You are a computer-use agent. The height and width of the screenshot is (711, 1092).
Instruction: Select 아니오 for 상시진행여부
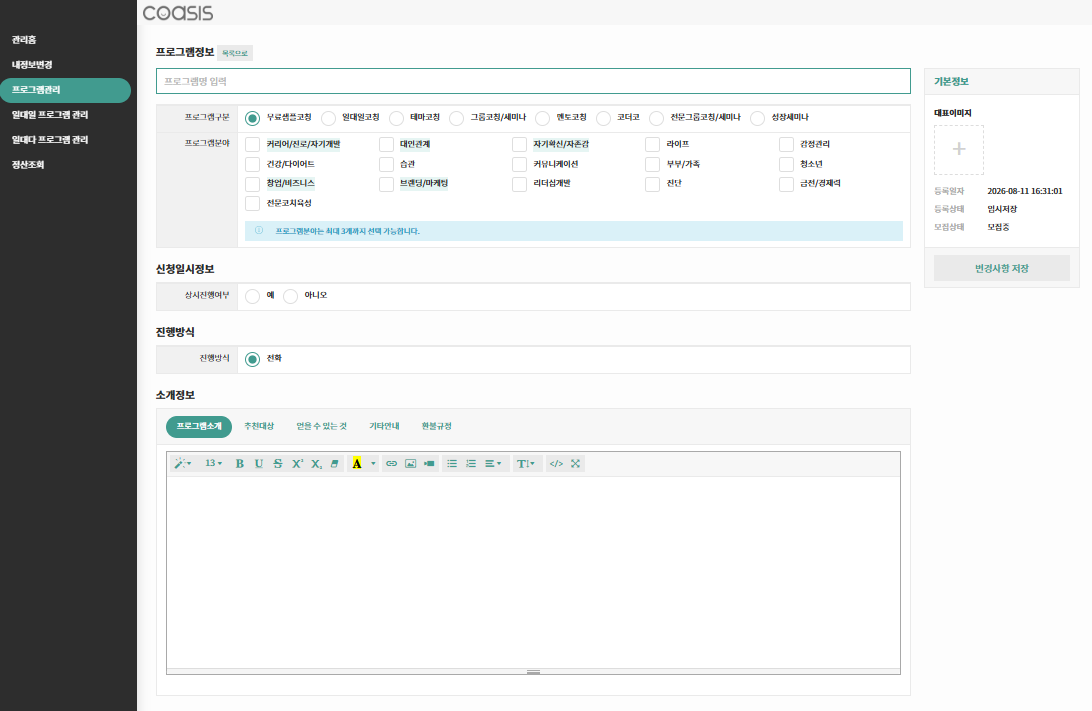pyautogui.click(x=290, y=296)
